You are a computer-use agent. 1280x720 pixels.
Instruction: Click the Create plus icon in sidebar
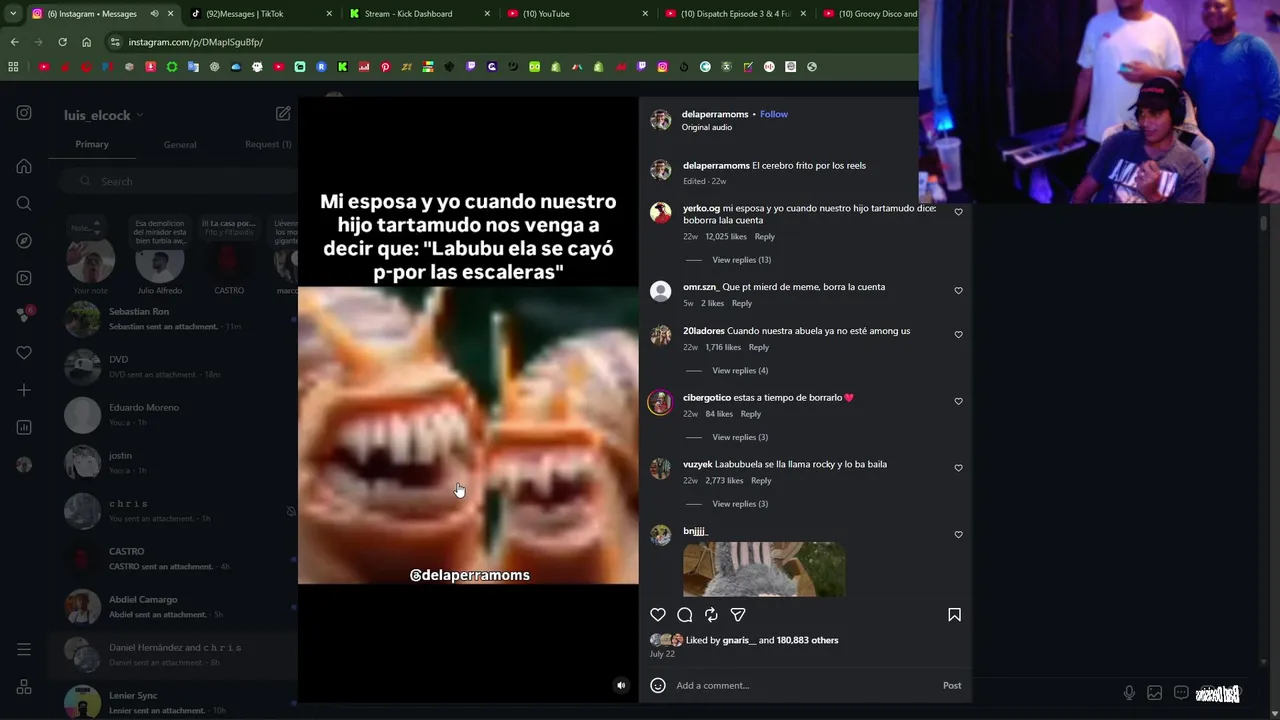click(x=24, y=390)
